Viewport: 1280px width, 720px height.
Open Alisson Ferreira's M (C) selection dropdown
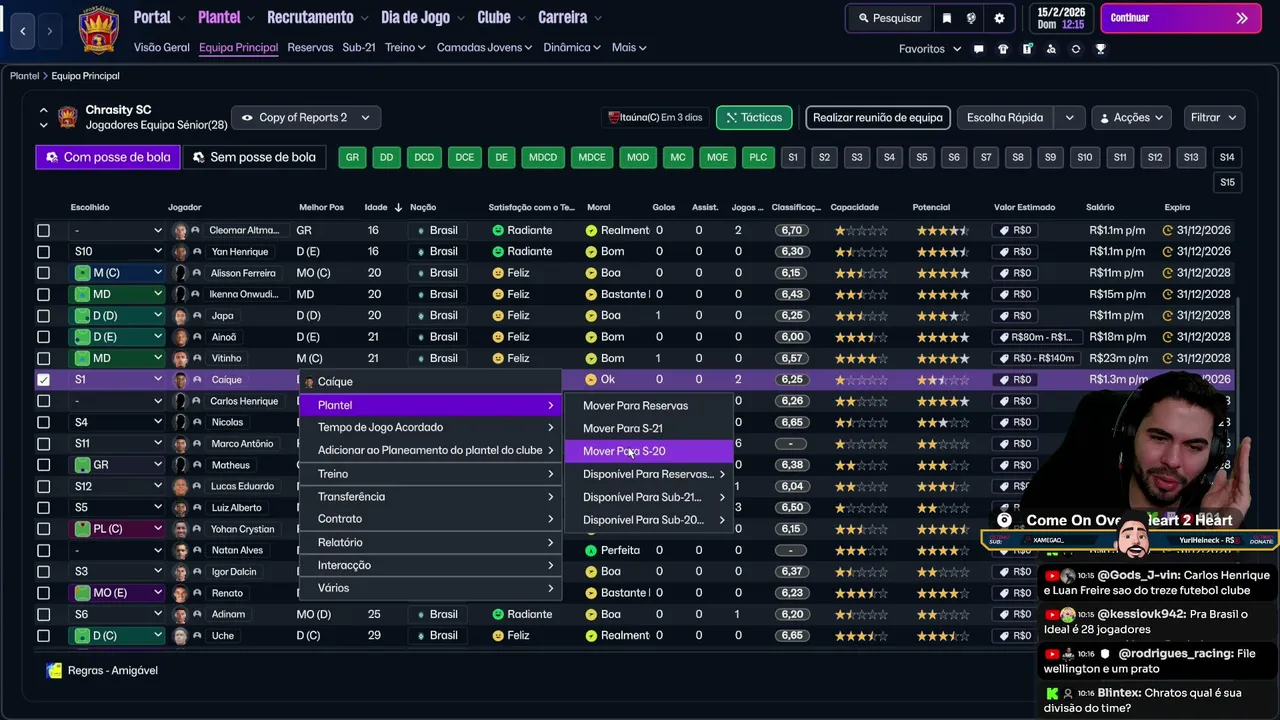[x=118, y=273]
